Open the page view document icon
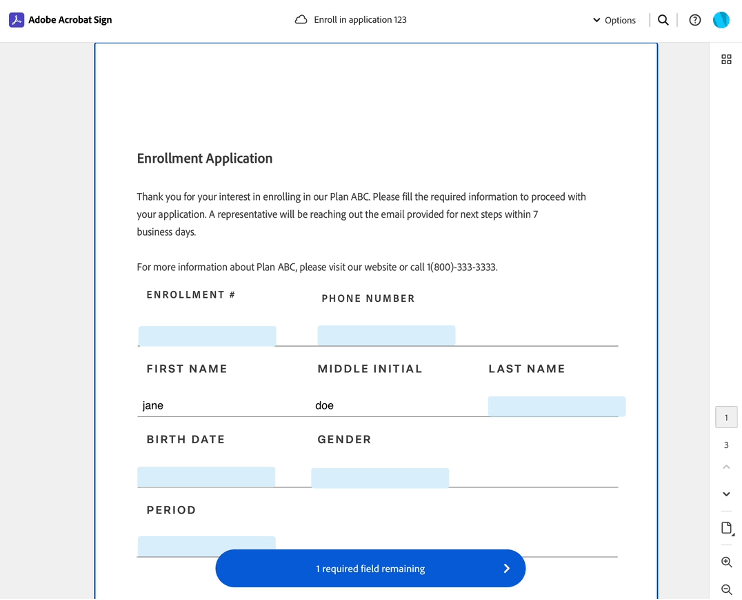 tap(727, 528)
